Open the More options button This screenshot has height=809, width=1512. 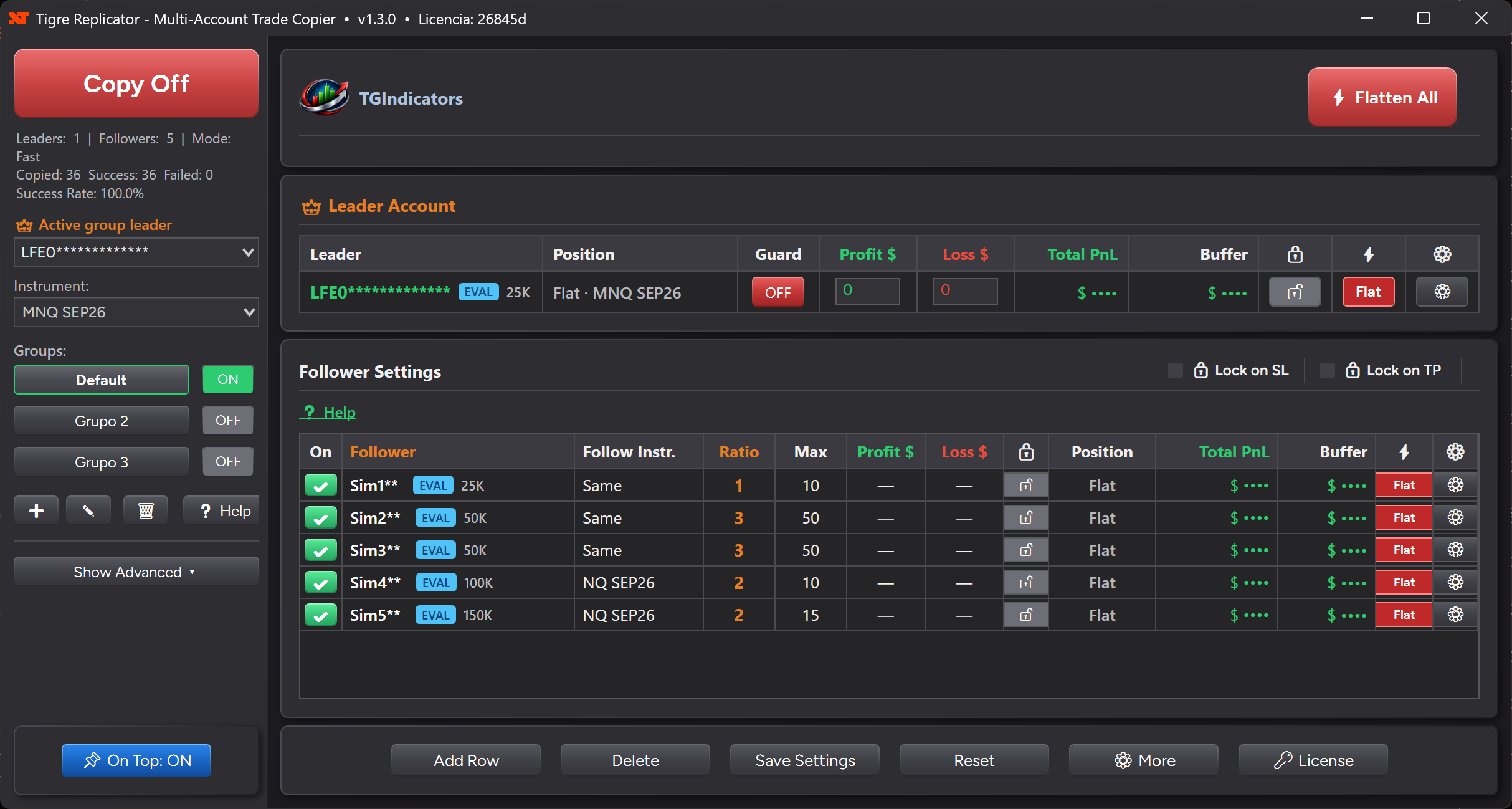[x=1144, y=760]
